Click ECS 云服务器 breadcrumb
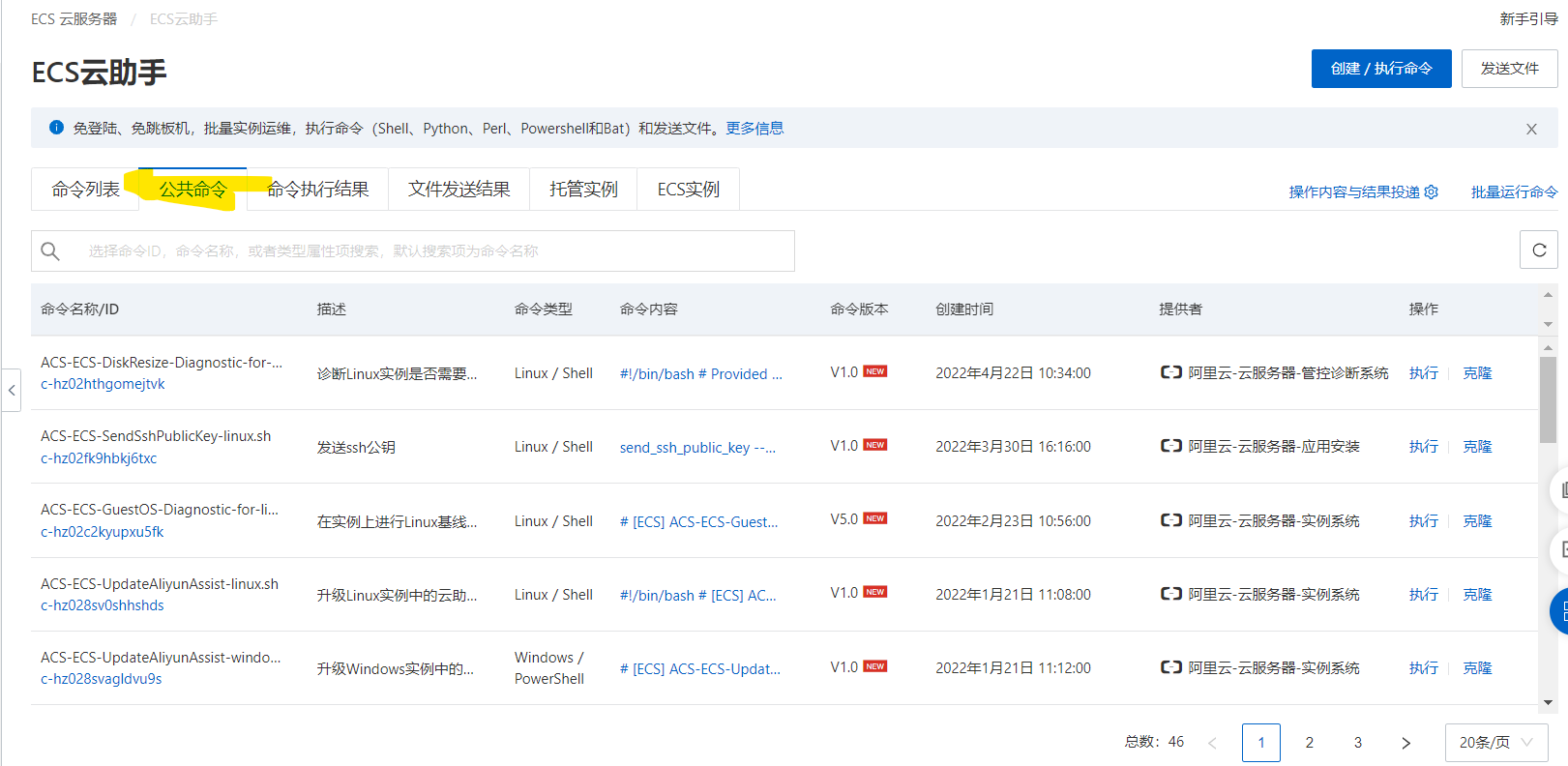 74,19
